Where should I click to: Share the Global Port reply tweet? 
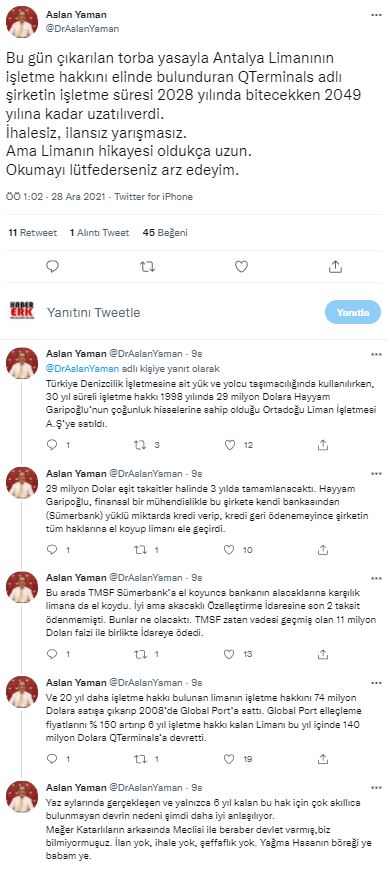323,759
